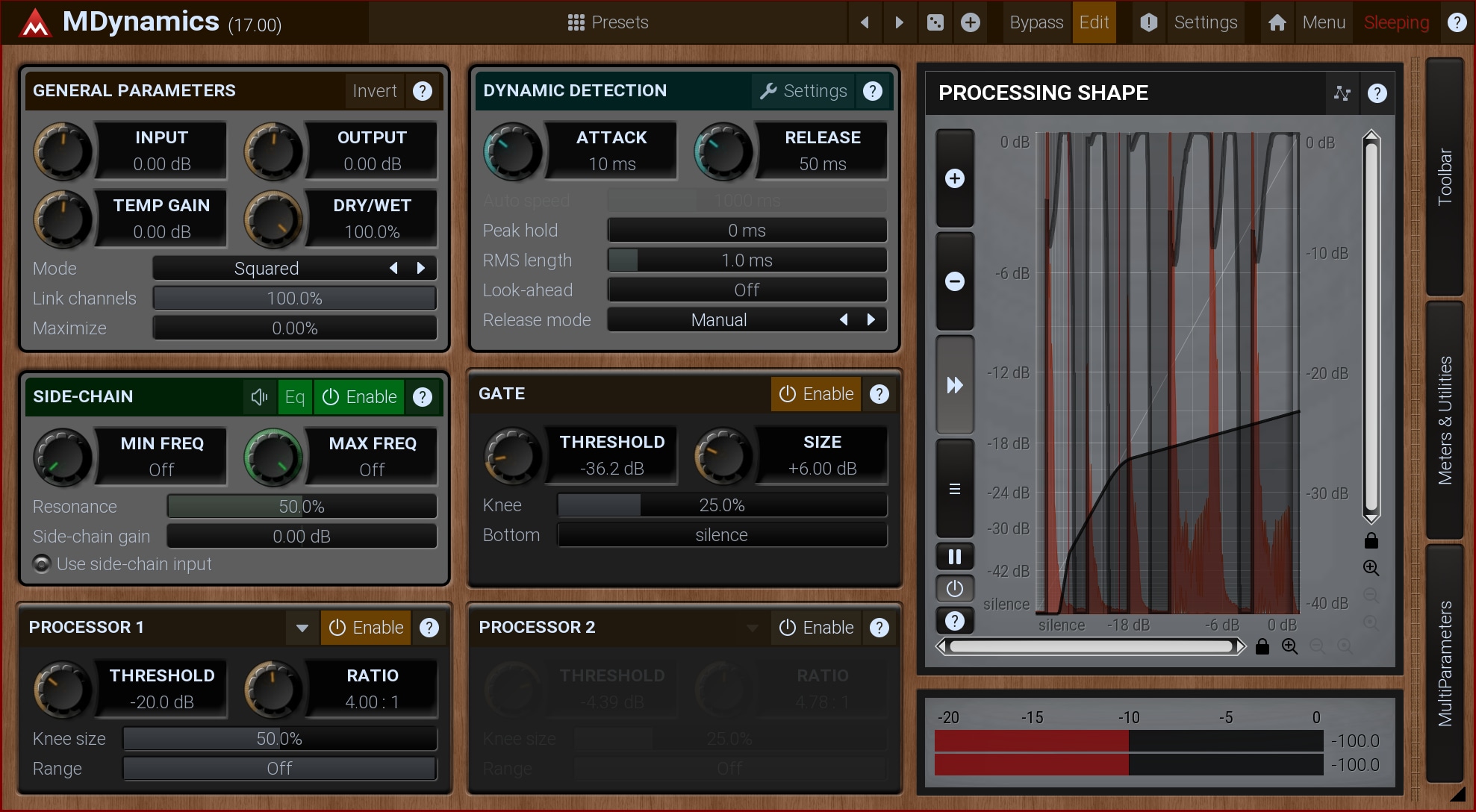Select next Mode with right arrow

click(421, 269)
